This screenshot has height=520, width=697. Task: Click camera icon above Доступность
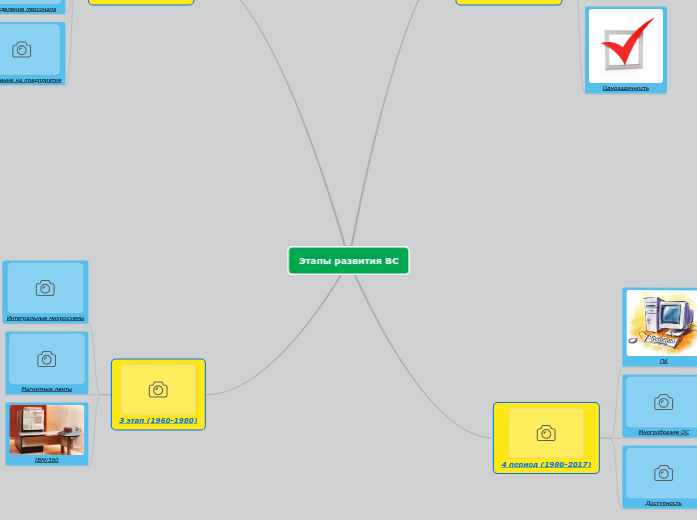click(x=663, y=473)
